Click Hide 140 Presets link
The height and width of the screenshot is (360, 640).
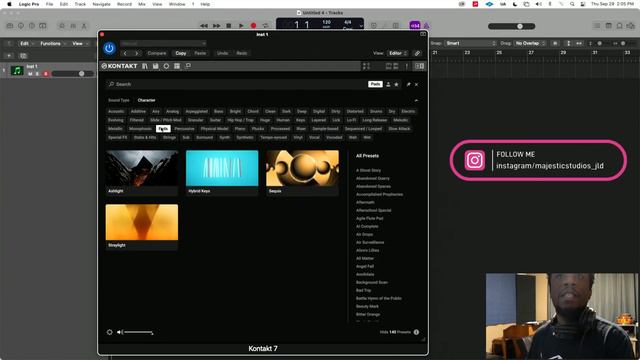pyautogui.click(x=395, y=332)
